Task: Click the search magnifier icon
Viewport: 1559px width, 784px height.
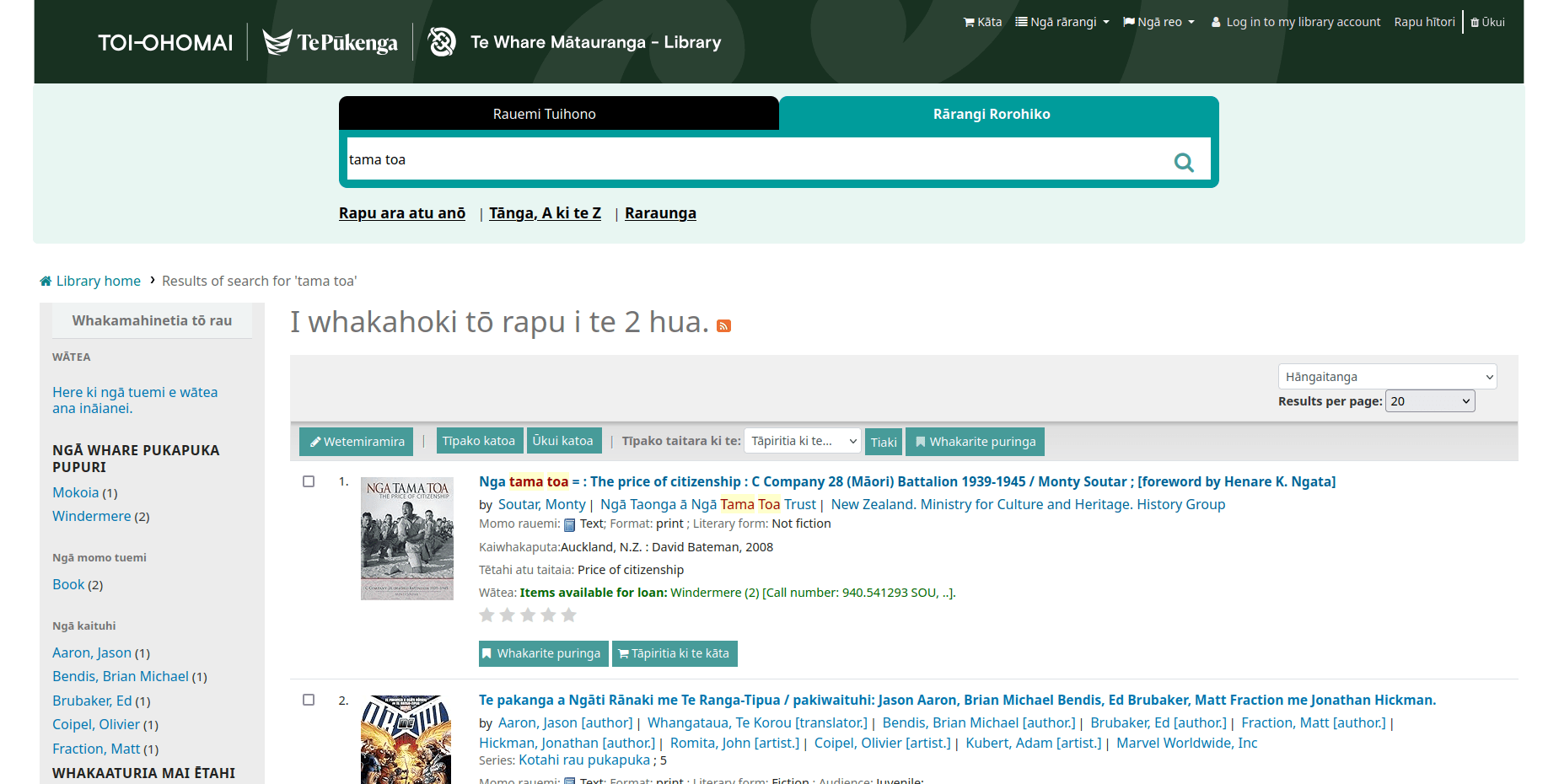Action: pos(1184,162)
